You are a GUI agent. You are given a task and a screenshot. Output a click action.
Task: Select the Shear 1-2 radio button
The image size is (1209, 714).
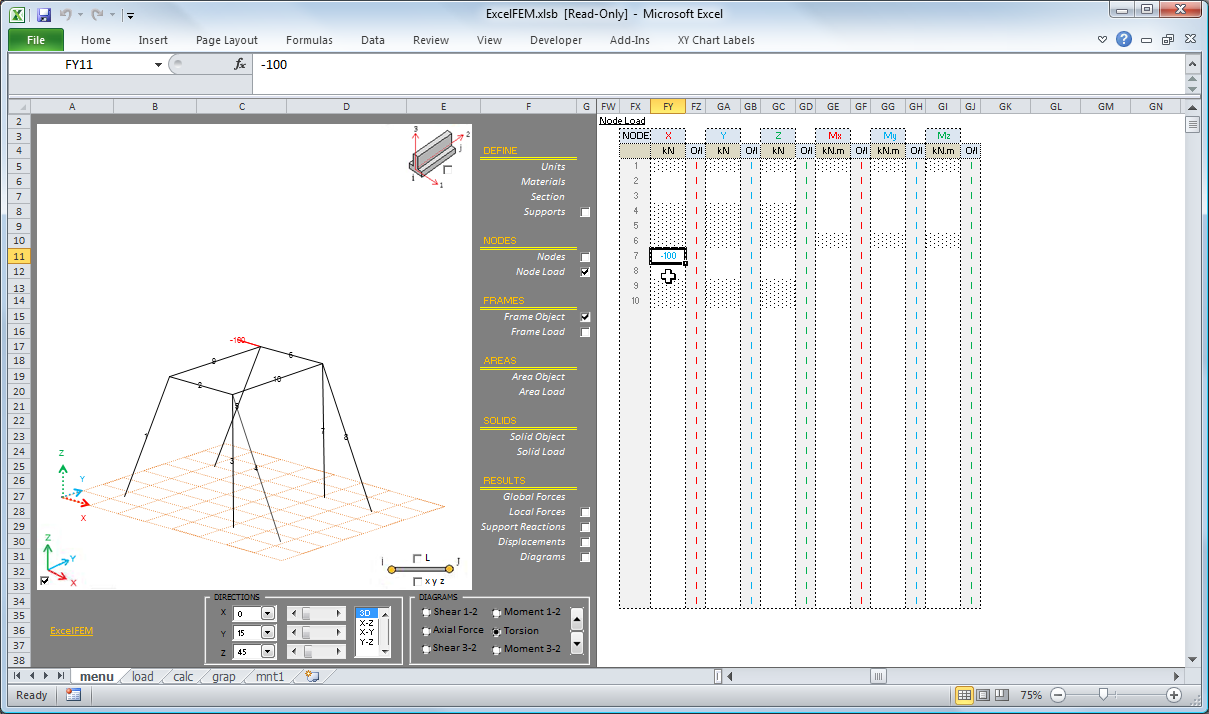427,612
